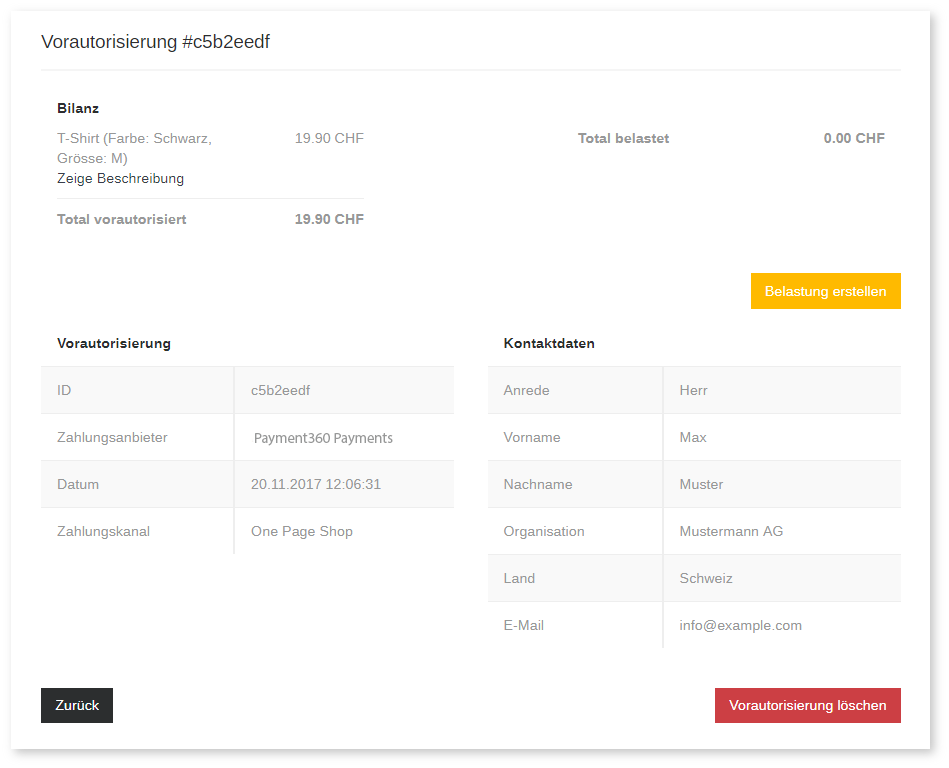This screenshot has height=768, width=949.
Task: Click the organisation name Mustermann AG
Action: point(731,531)
